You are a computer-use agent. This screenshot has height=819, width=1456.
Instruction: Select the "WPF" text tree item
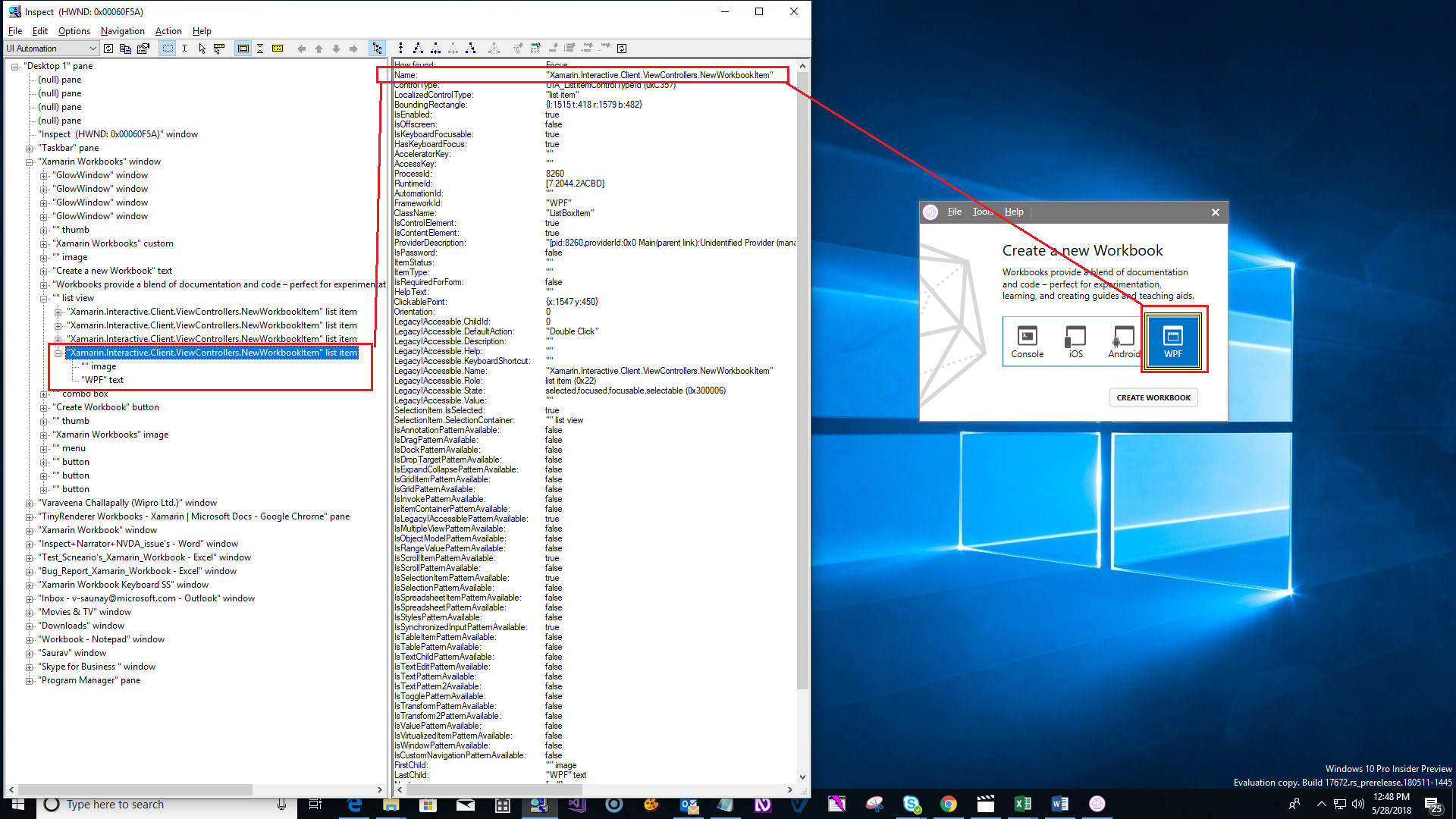pyautogui.click(x=102, y=380)
